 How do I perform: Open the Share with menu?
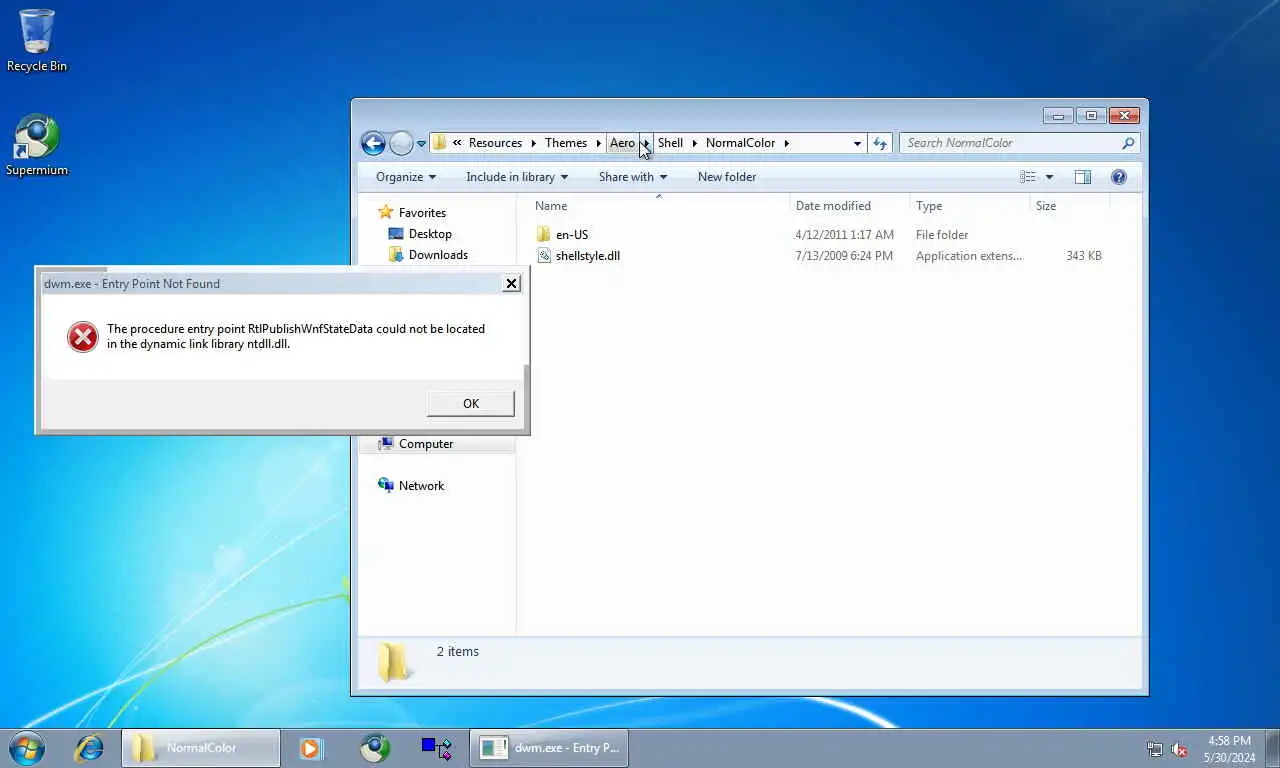pos(632,177)
